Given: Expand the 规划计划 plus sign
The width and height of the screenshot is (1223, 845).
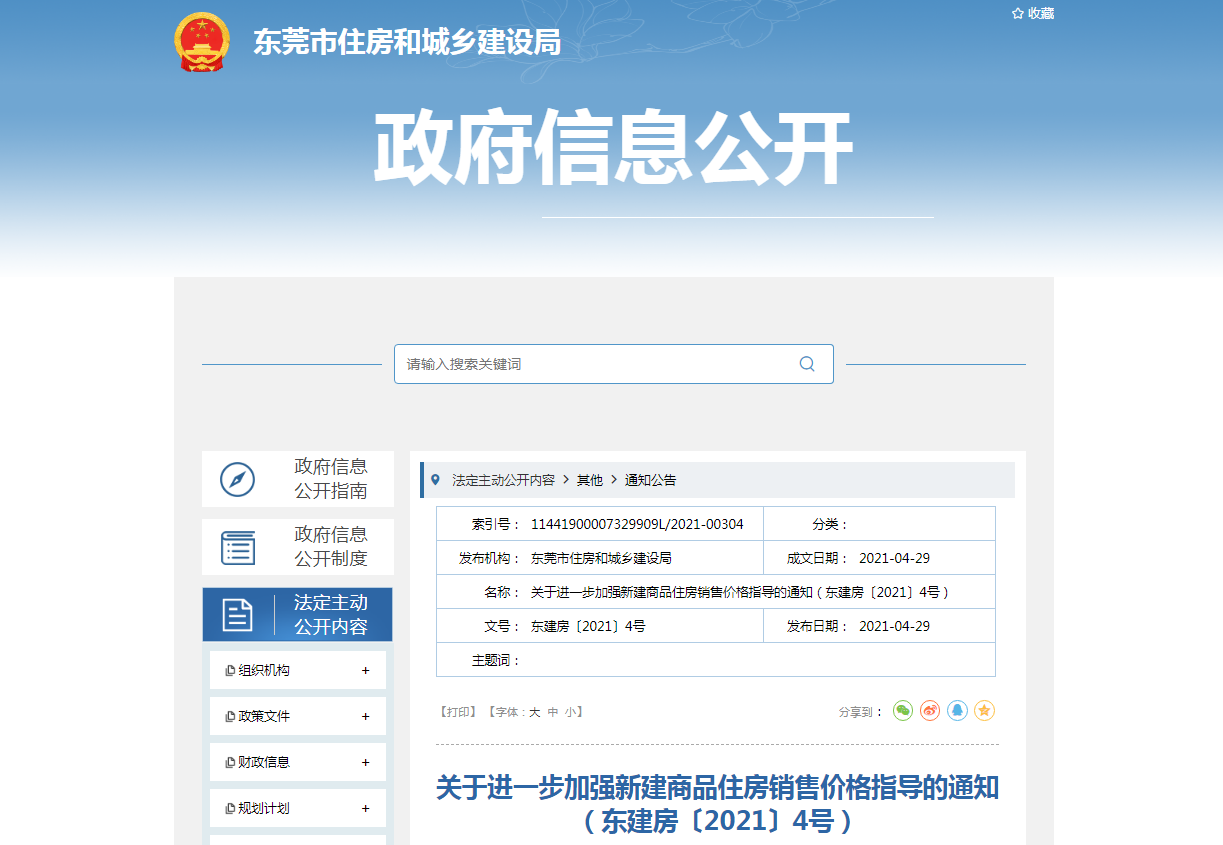Looking at the screenshot, I should point(366,809).
